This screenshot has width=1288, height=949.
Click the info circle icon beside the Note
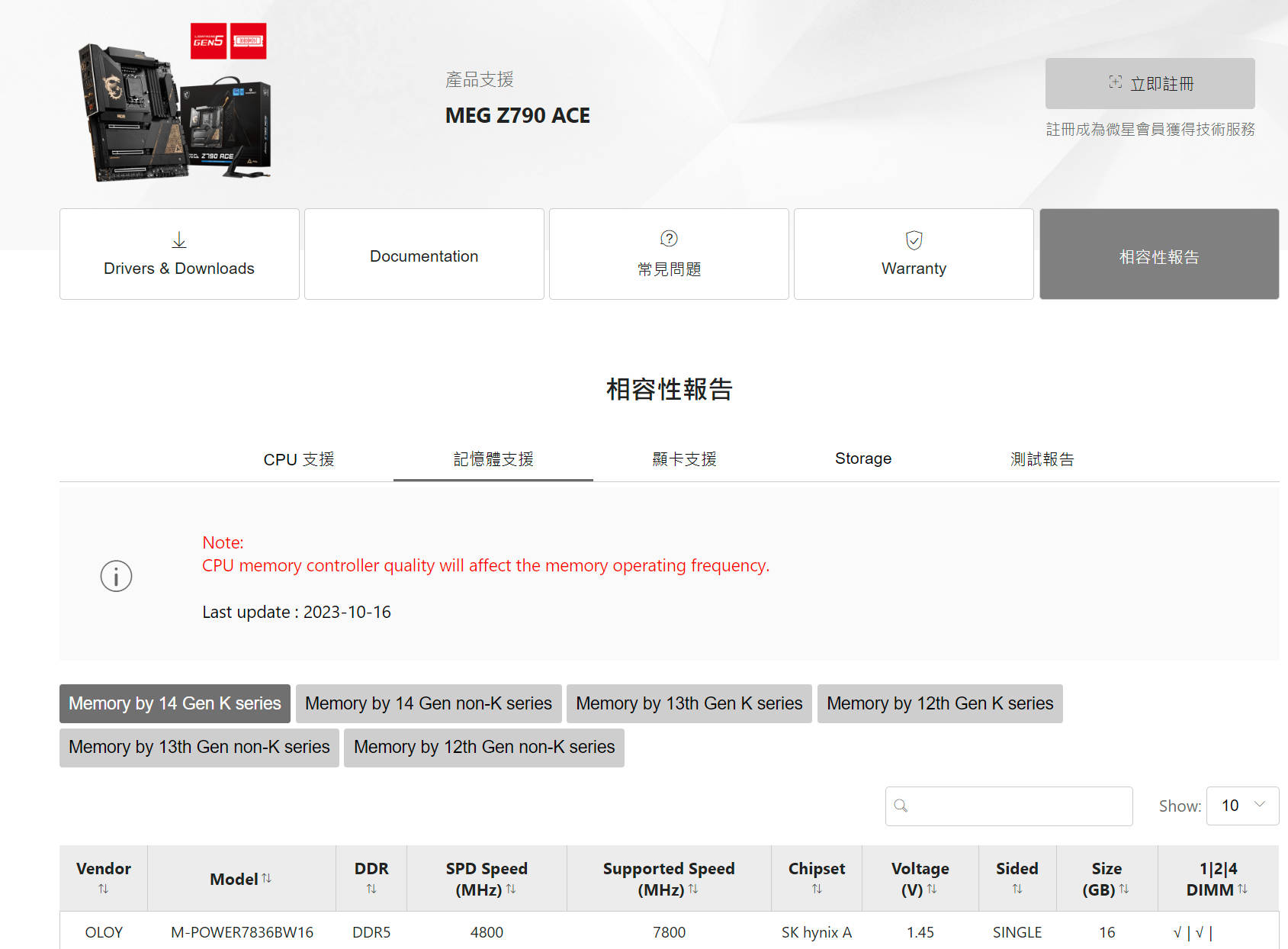[116, 576]
